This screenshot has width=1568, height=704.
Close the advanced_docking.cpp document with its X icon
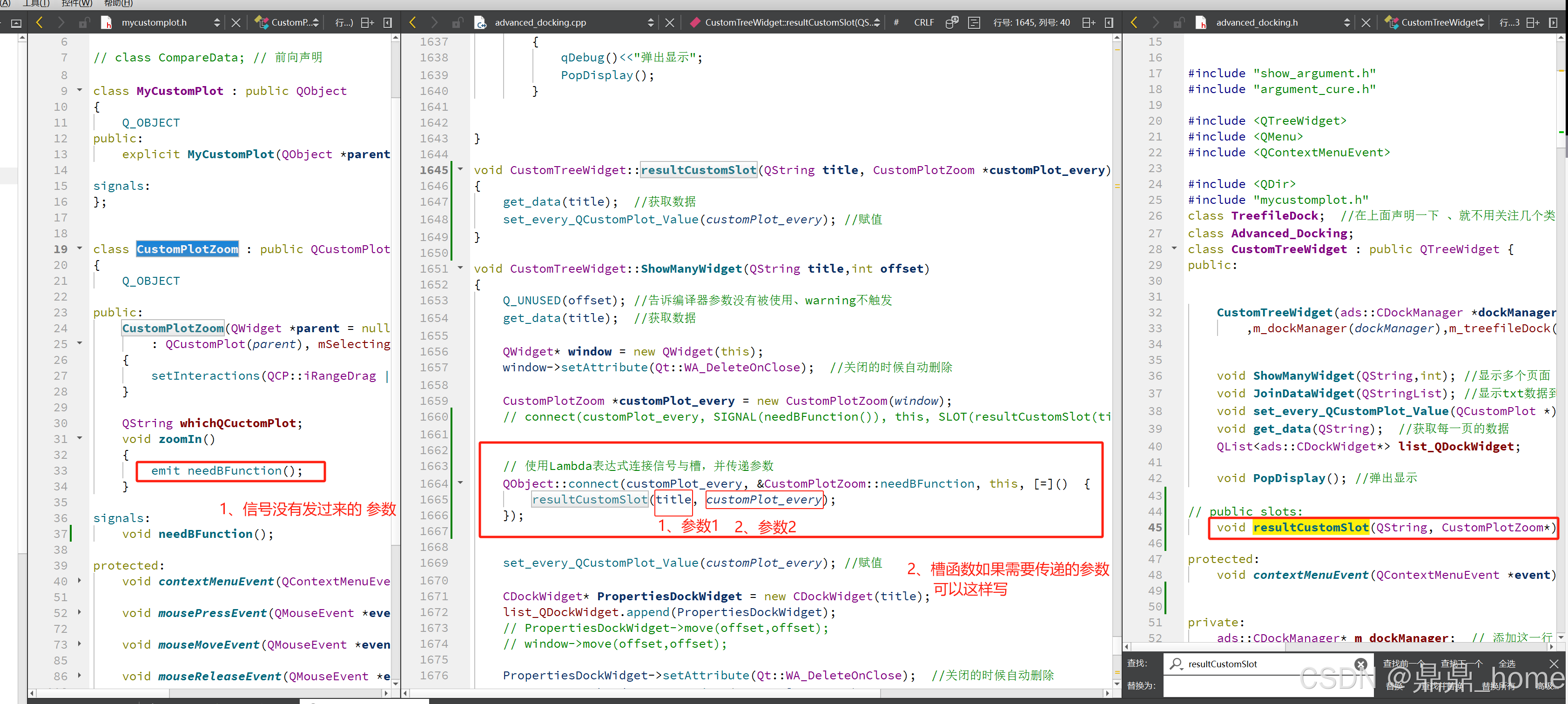(x=670, y=22)
